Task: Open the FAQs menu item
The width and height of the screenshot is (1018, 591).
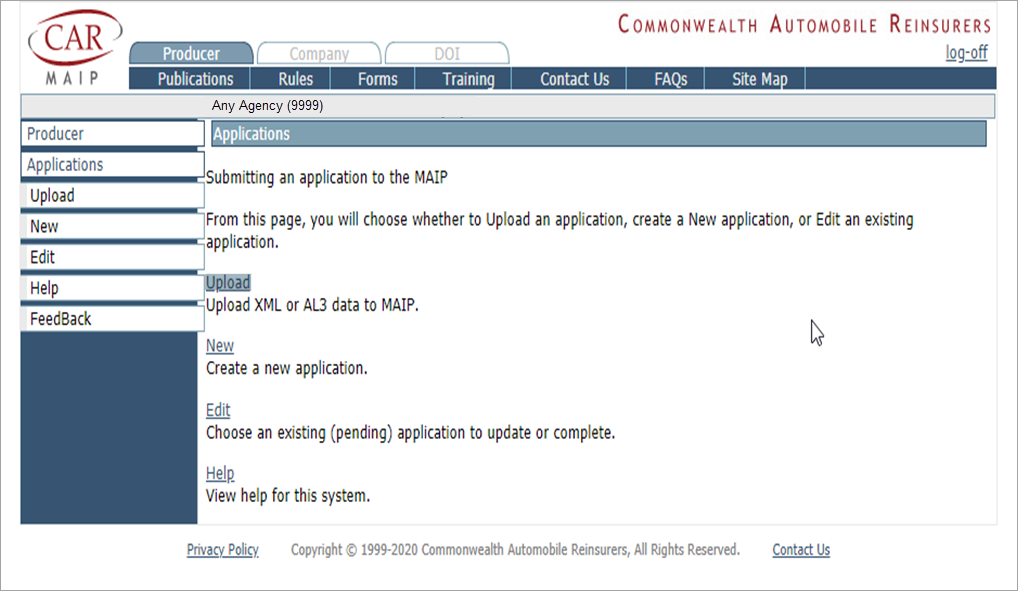Action: coord(670,79)
